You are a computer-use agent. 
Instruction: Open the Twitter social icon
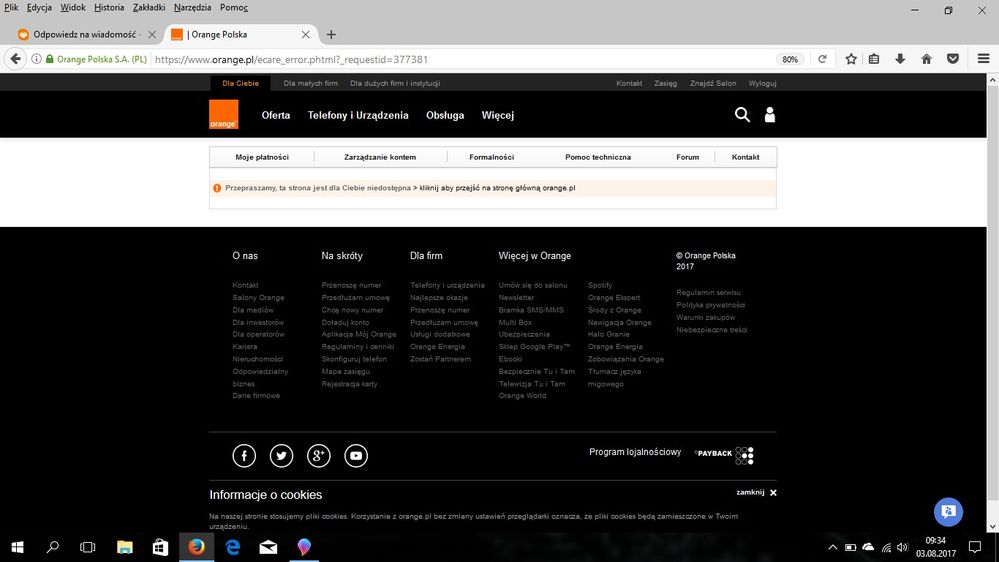[x=281, y=456]
